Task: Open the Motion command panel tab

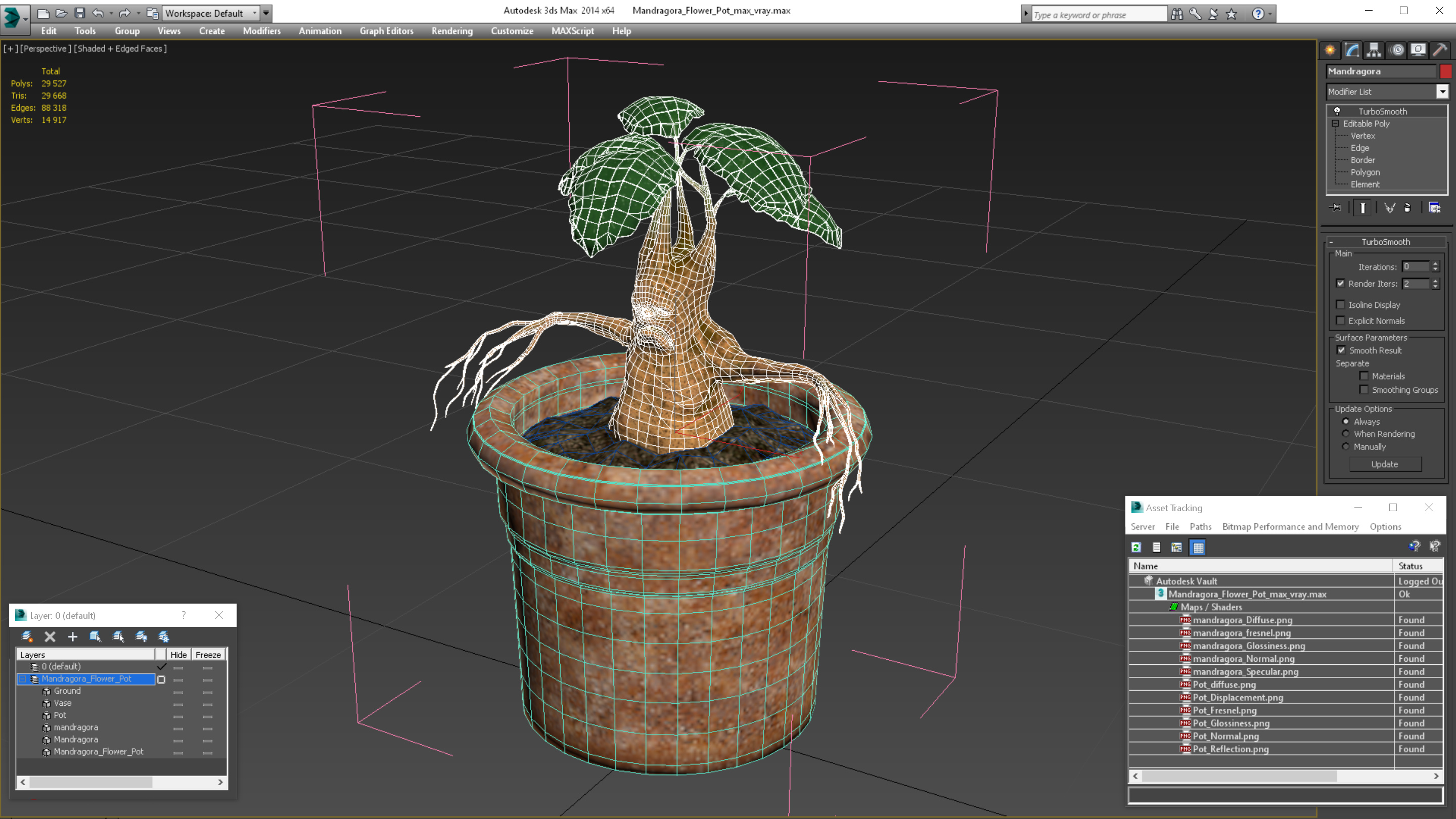Action: click(x=1397, y=51)
